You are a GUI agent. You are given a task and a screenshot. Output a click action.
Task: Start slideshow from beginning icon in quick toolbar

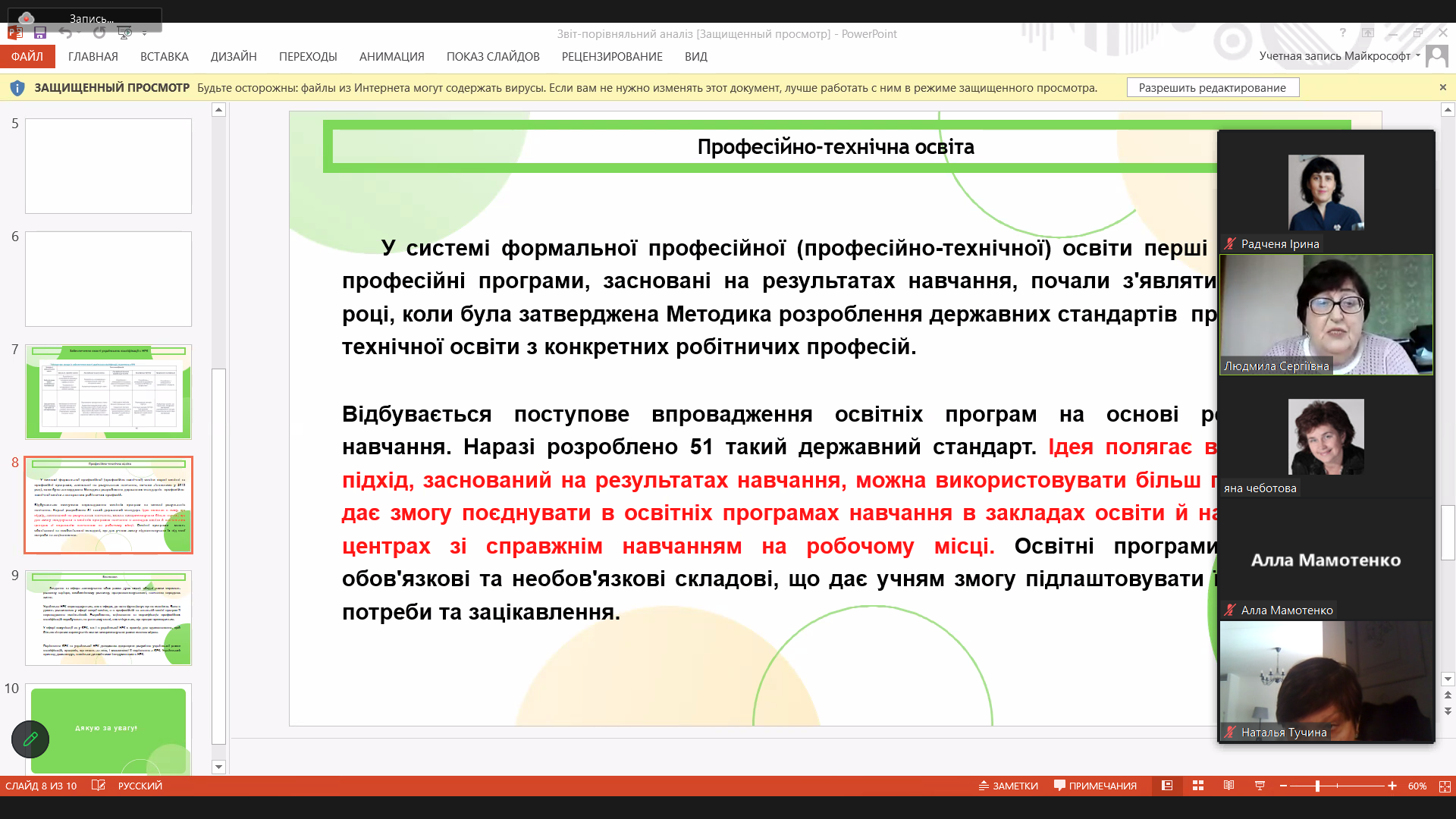(x=125, y=33)
